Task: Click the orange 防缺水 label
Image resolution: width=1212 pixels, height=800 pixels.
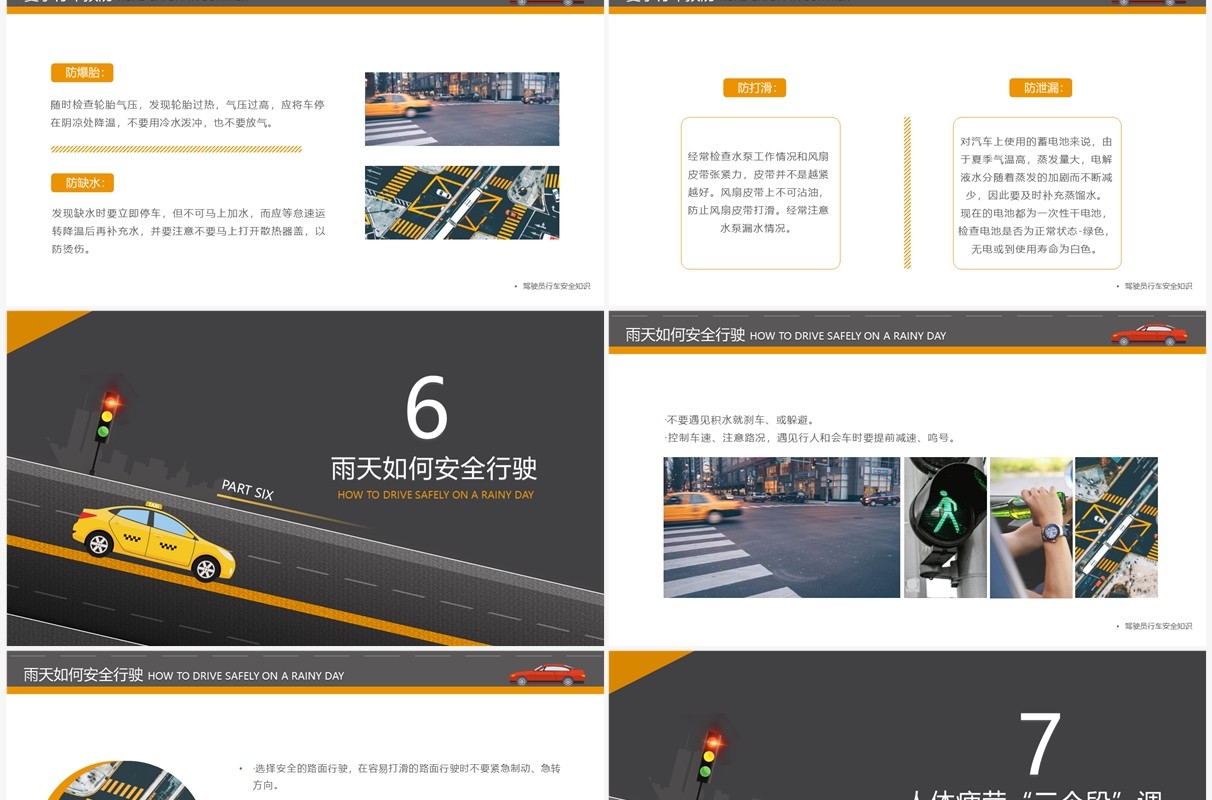Action: pyautogui.click(x=82, y=183)
